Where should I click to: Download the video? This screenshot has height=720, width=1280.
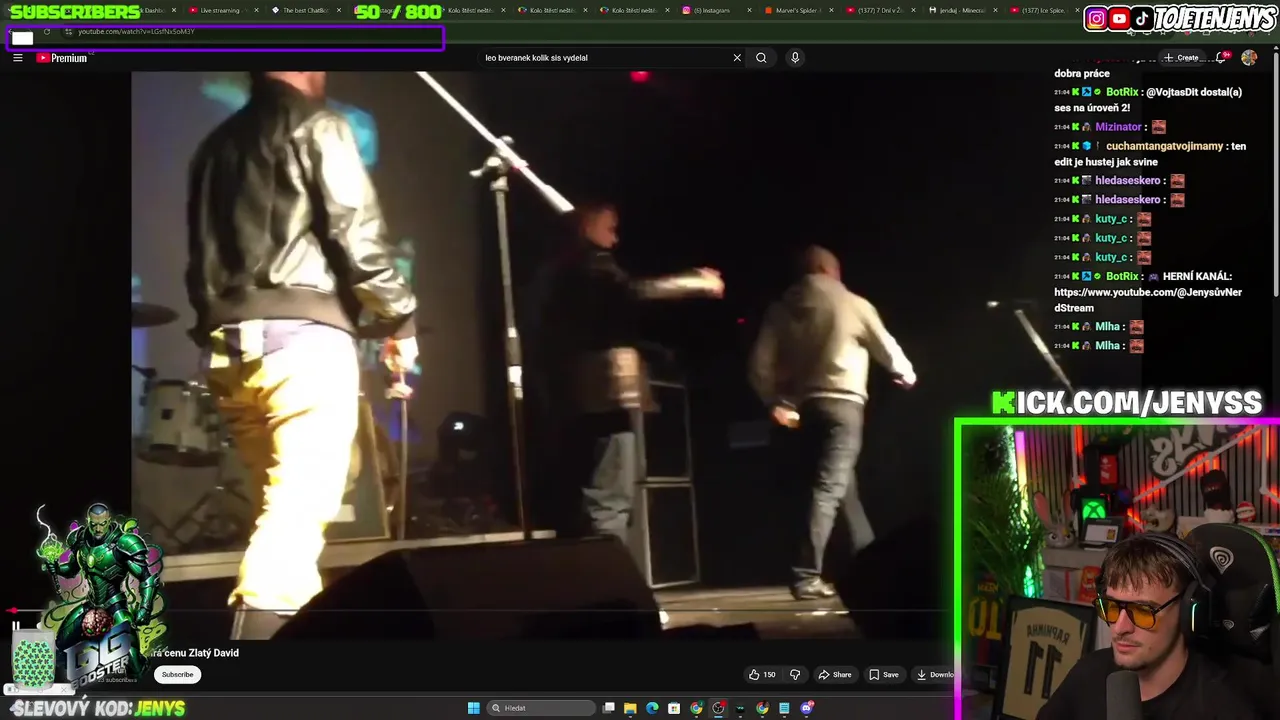tap(935, 675)
